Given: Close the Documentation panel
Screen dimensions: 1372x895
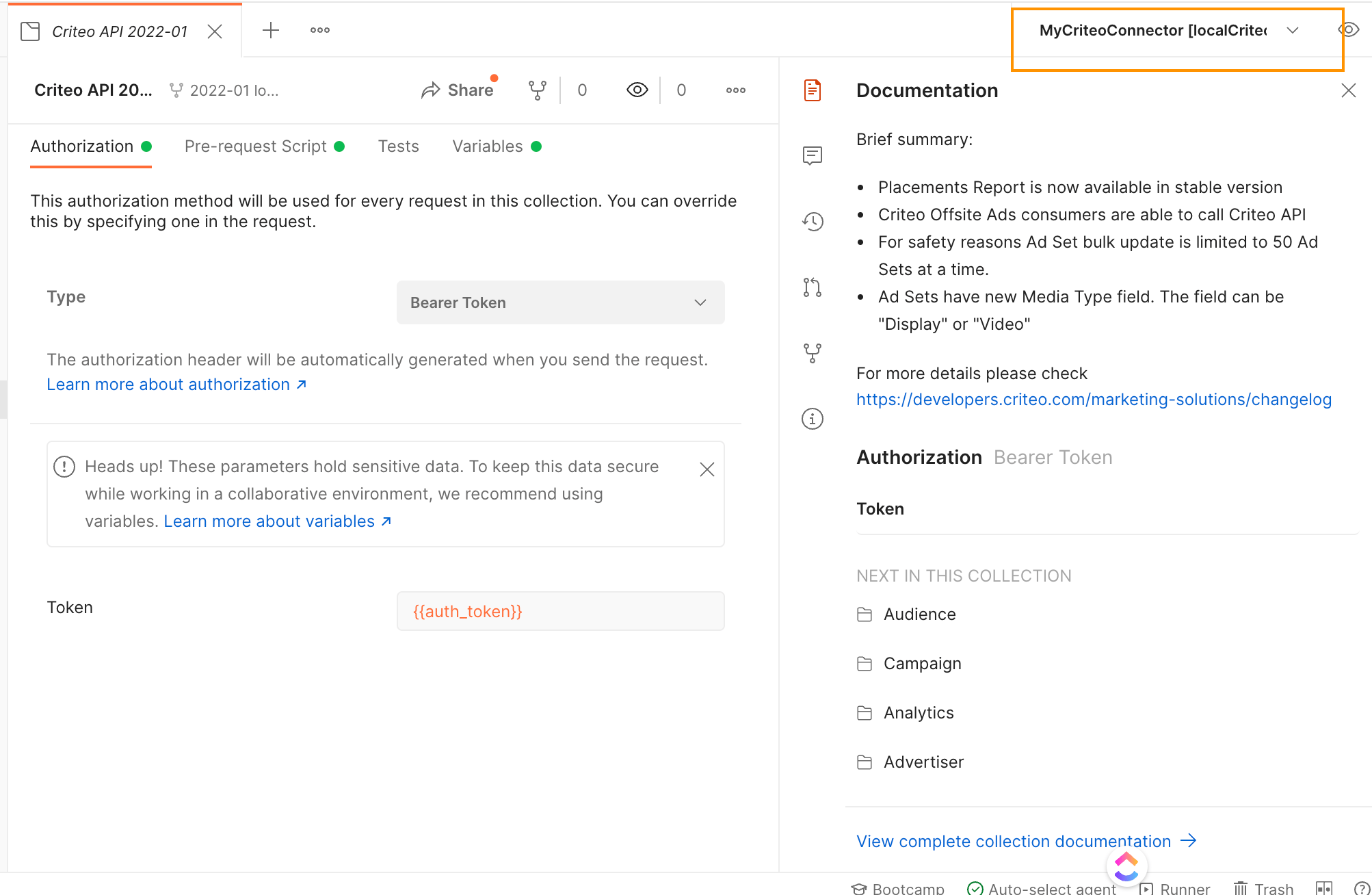Looking at the screenshot, I should click(x=1349, y=90).
